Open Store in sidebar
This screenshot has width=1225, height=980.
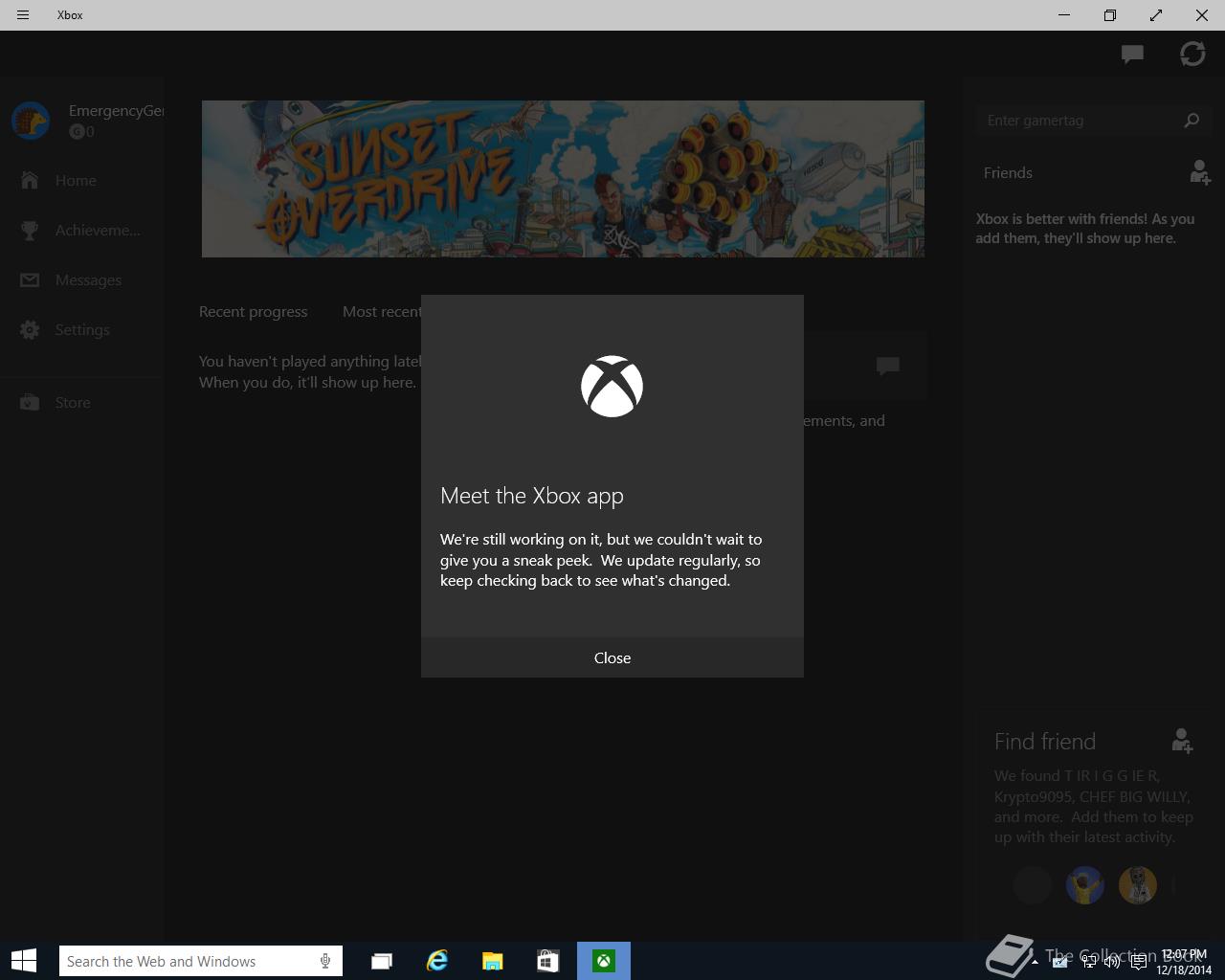point(81,402)
